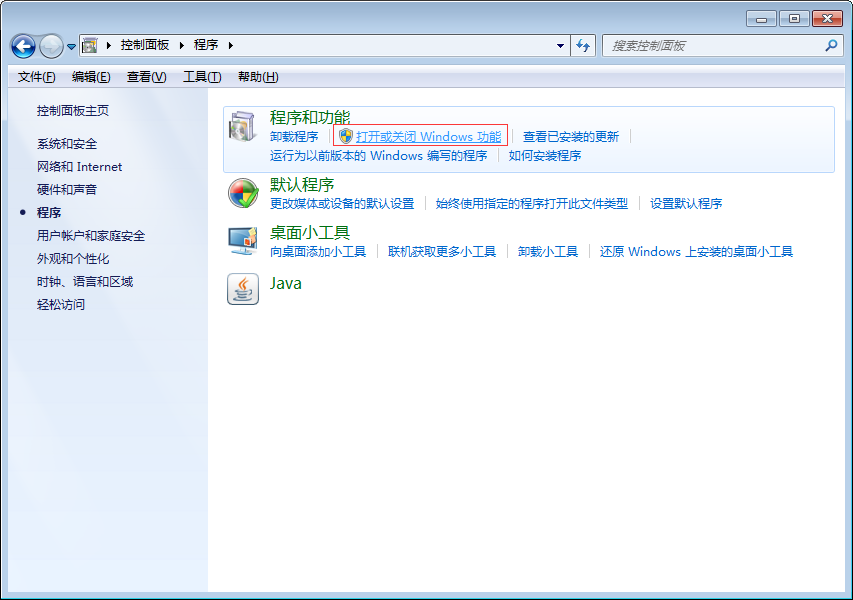Viewport: 853px width, 600px height.
Task: Click 向桌面添加小工具 link
Action: click(318, 252)
